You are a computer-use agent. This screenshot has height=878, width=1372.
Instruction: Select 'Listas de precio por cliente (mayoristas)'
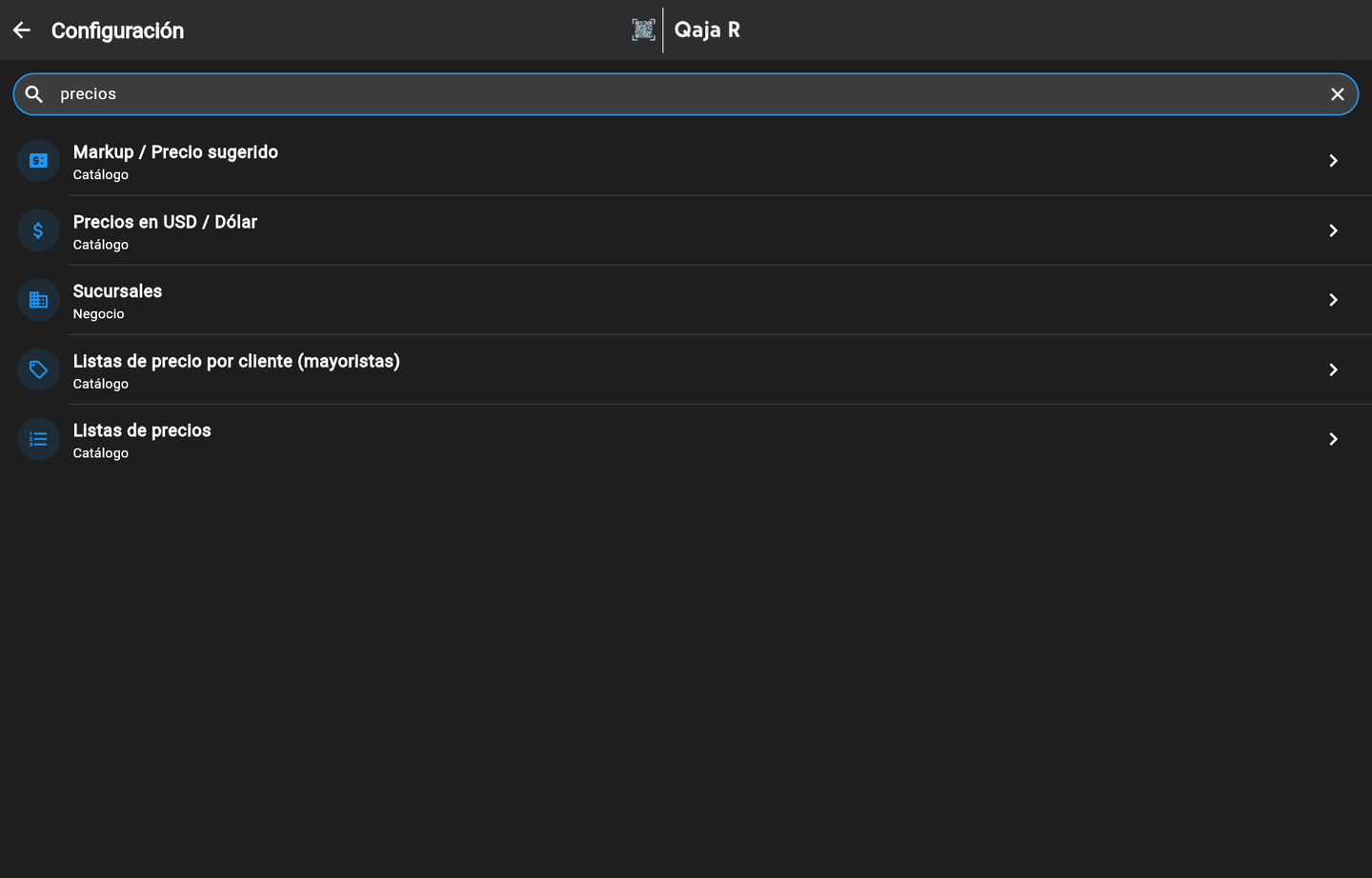[686, 369]
